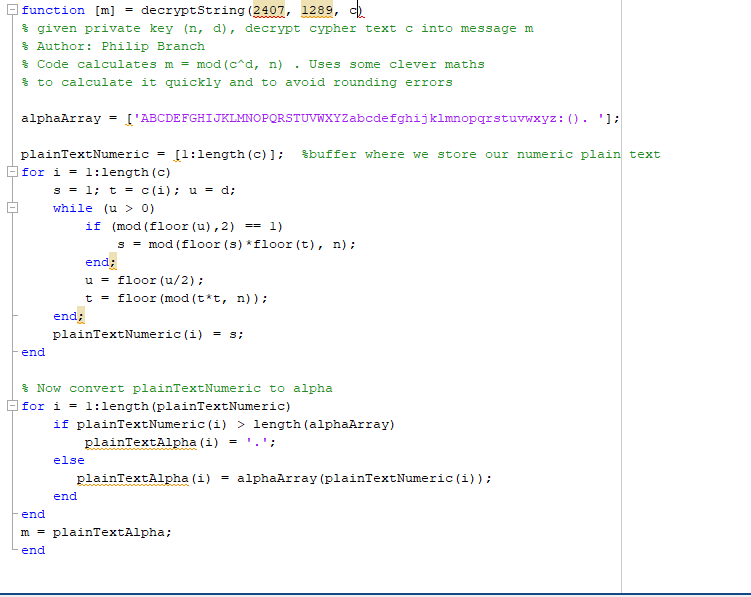Click 'if plainTextNumeric(i) > length(alphaArray)' line
Screen dimensions: 751x597
click(224, 424)
